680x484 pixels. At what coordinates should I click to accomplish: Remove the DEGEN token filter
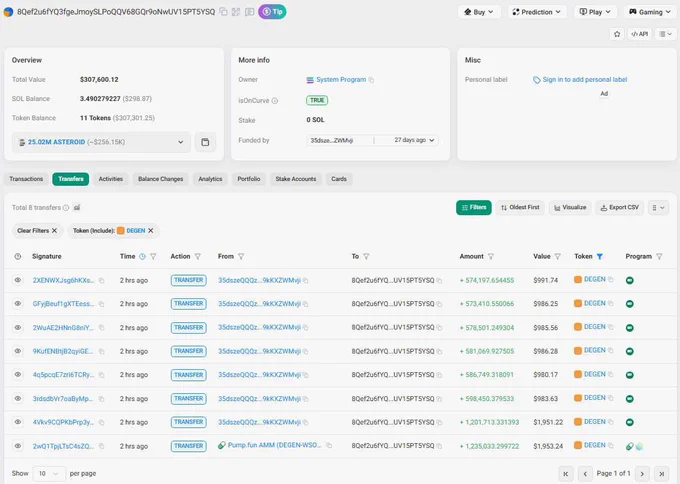pyautogui.click(x=150, y=231)
